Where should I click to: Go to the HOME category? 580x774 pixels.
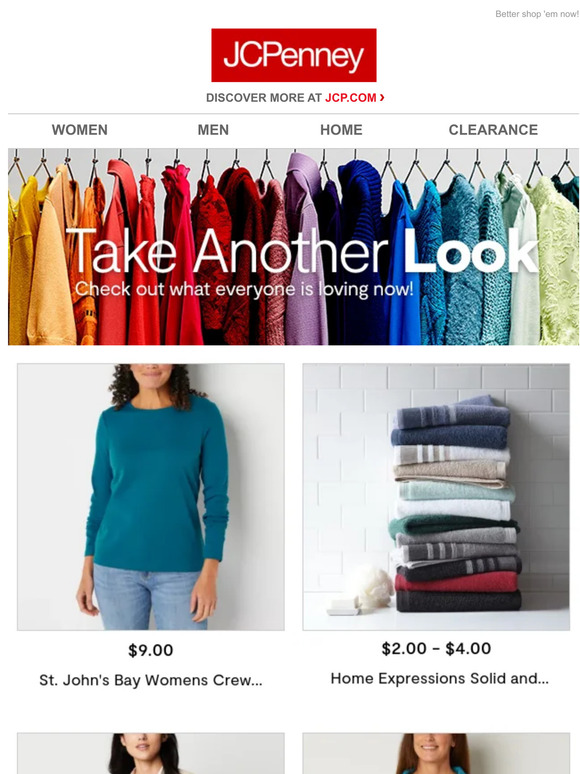click(x=341, y=130)
